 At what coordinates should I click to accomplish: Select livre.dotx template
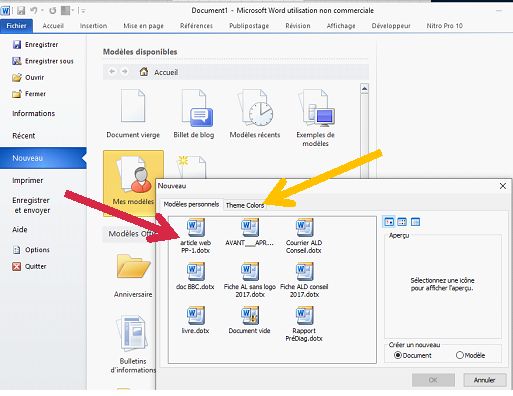[195, 320]
